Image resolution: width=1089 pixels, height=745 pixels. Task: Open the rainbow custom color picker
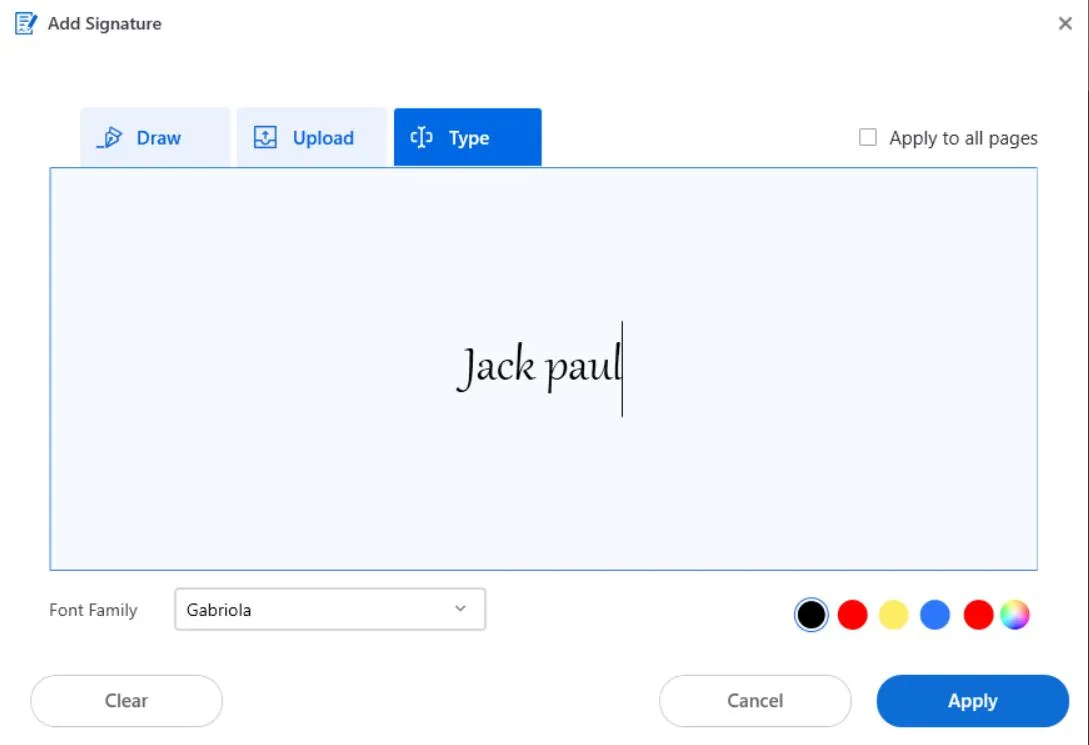(1016, 614)
